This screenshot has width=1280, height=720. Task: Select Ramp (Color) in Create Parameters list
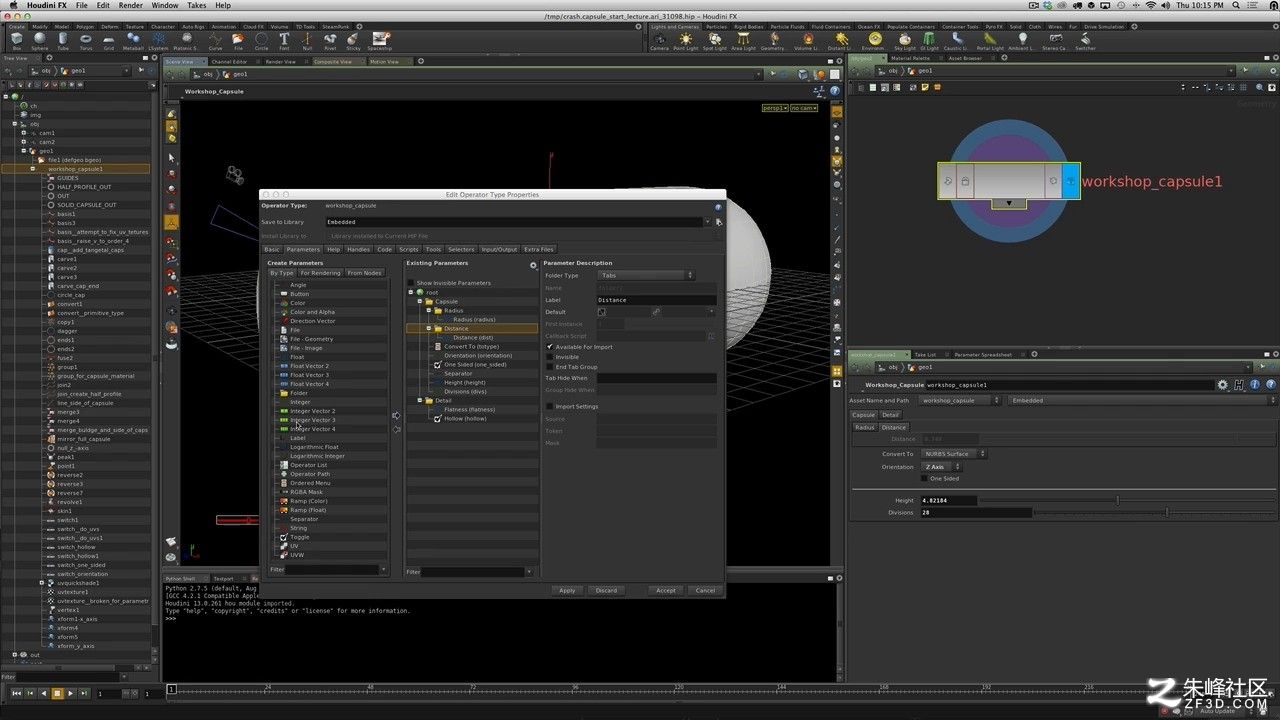pyautogui.click(x=308, y=501)
